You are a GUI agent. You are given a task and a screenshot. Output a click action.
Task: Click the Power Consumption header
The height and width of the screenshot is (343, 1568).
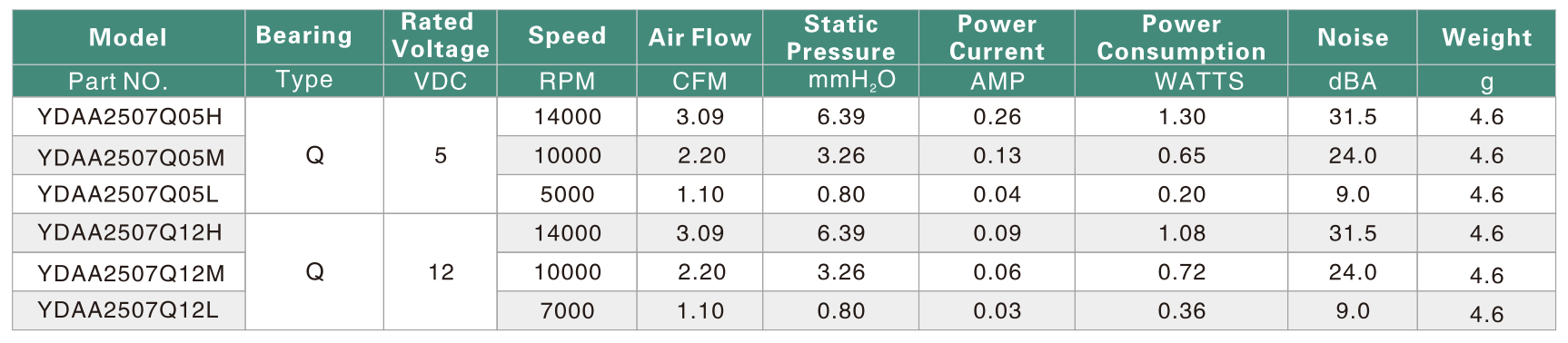1182,38
